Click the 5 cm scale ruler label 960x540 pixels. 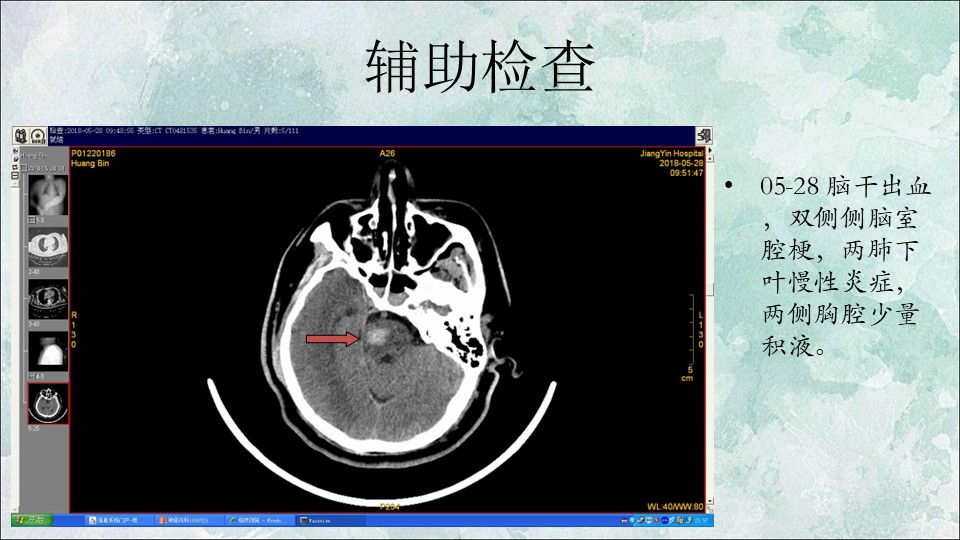(688, 374)
